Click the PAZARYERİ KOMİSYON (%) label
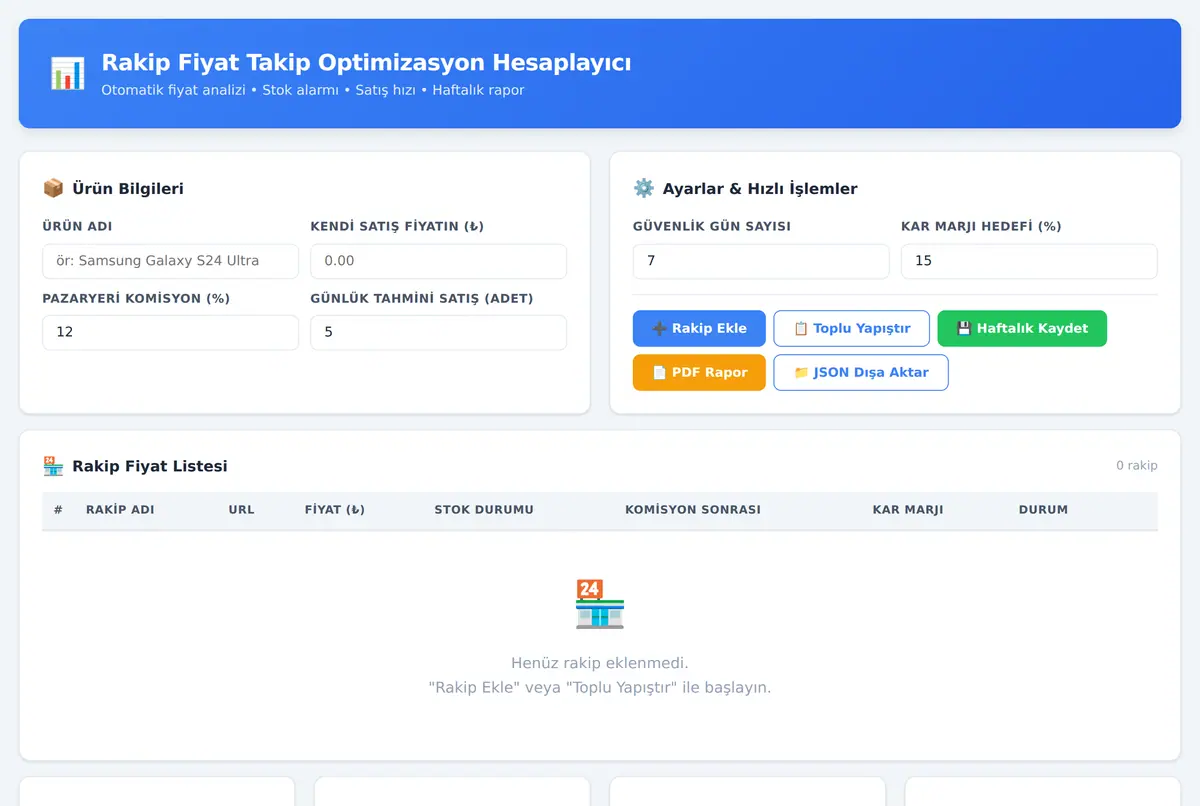Image resolution: width=1200 pixels, height=806 pixels. point(136,298)
